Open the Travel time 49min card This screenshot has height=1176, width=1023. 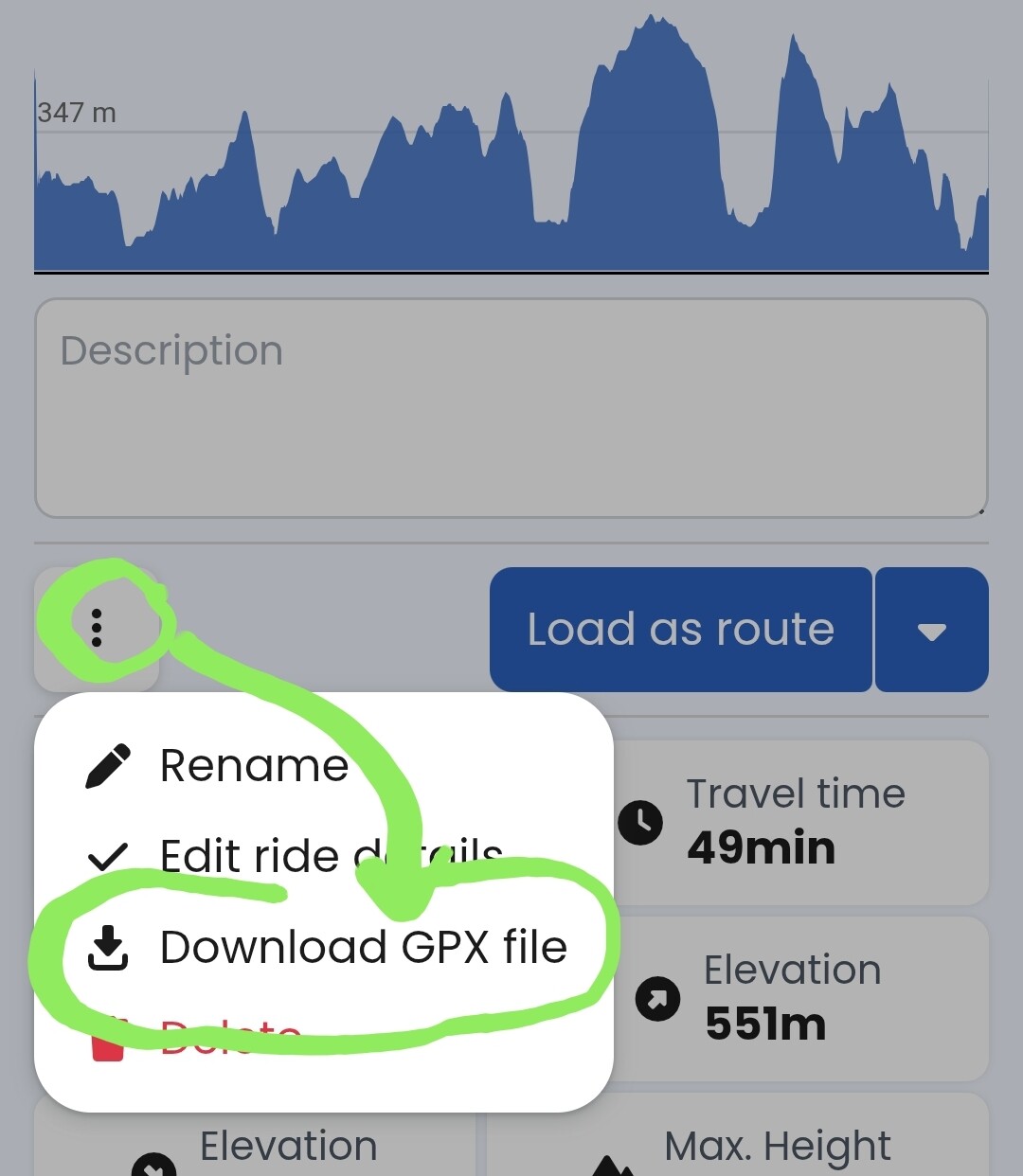(801, 823)
